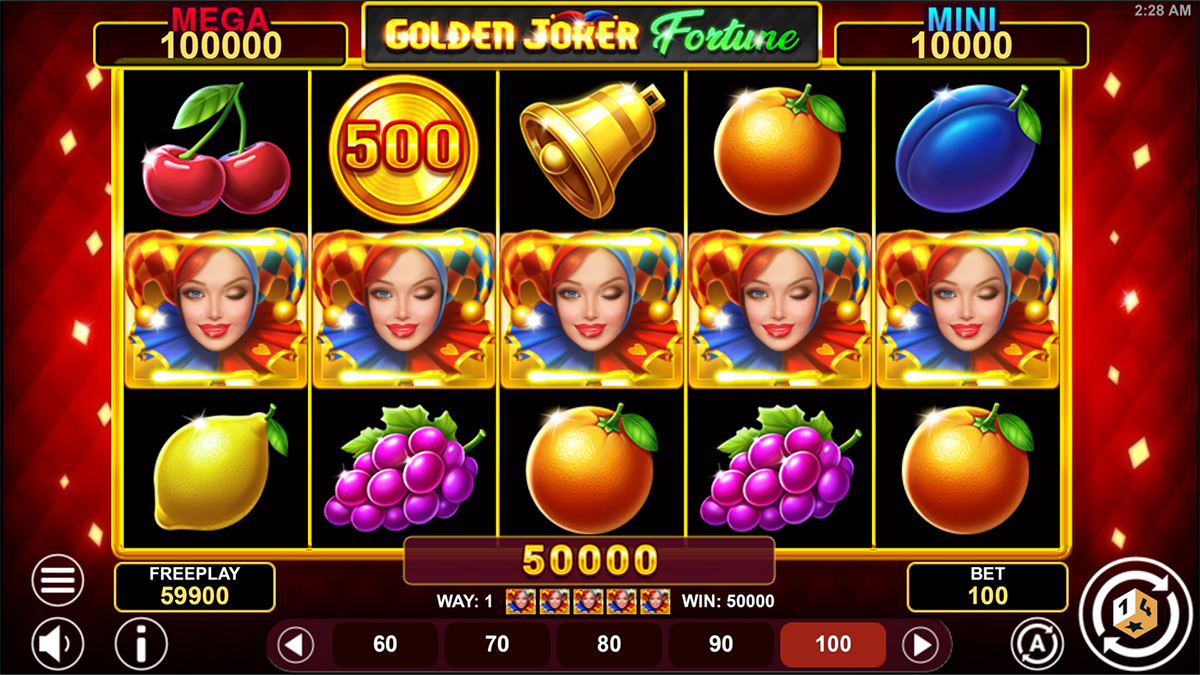1200x675 pixels.
Task: Select bet value 60
Action: [385, 645]
